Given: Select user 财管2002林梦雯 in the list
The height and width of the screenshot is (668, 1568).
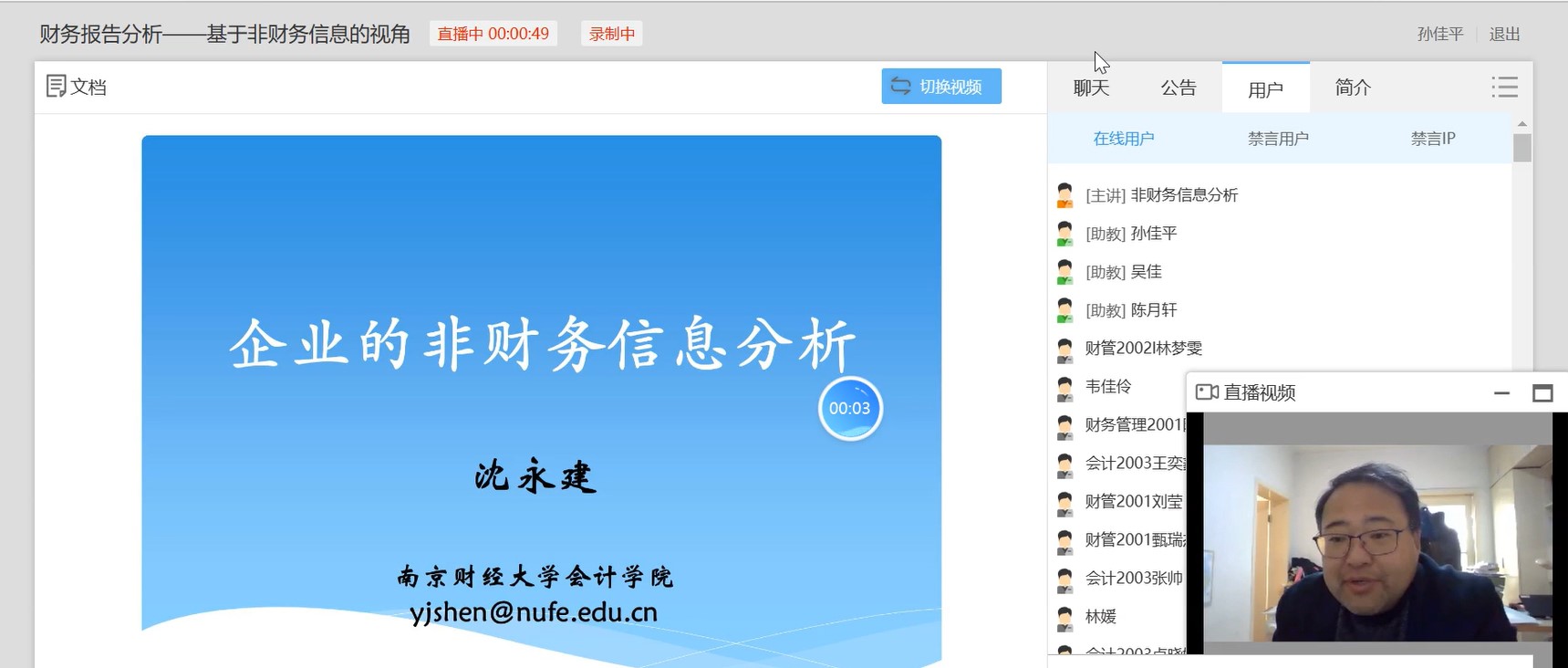Looking at the screenshot, I should [1143, 349].
